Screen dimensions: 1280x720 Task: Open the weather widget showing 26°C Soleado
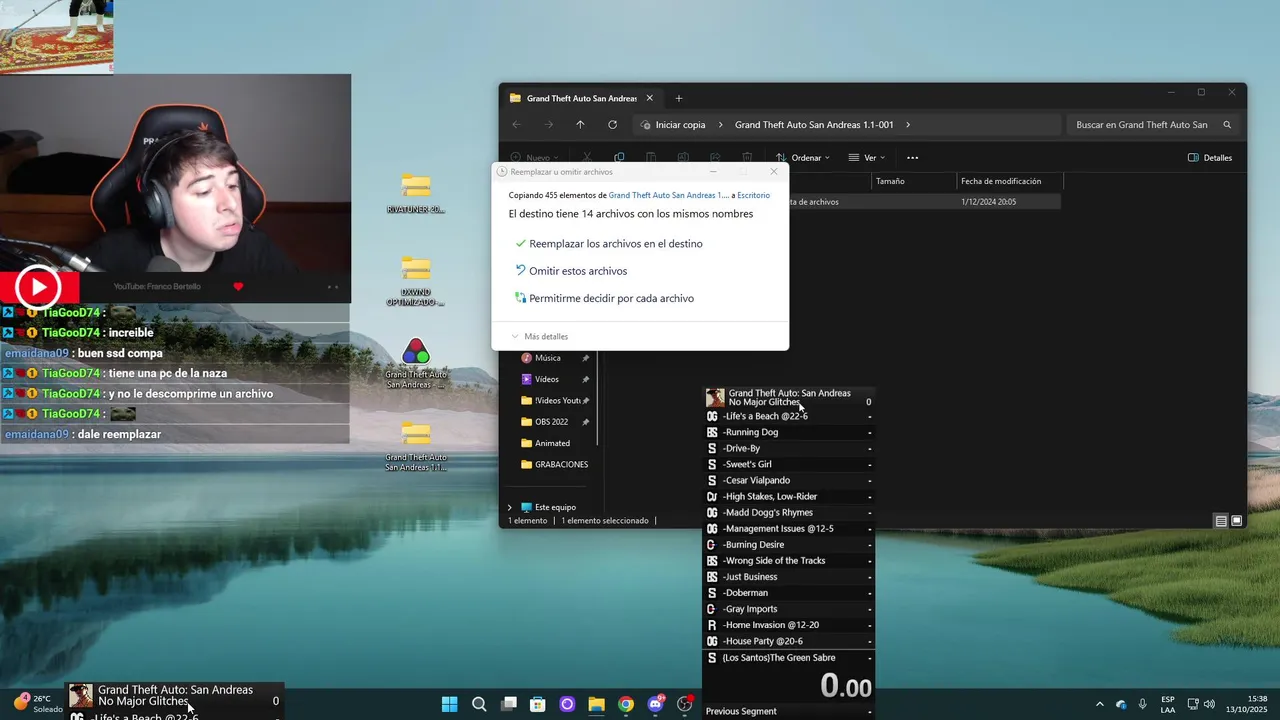click(x=38, y=704)
